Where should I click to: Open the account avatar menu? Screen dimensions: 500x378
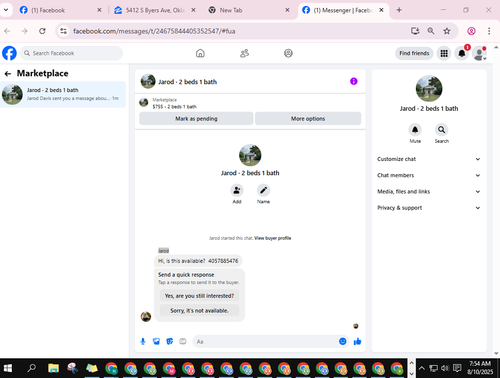(479, 53)
